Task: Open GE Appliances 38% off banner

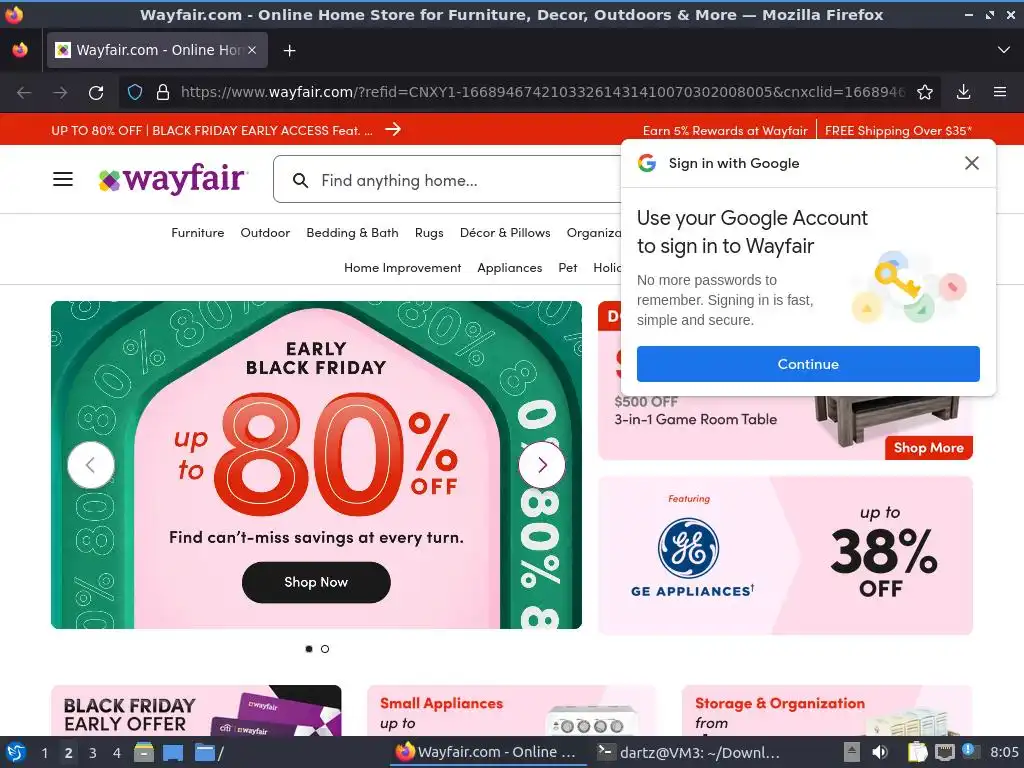Action: coord(785,555)
